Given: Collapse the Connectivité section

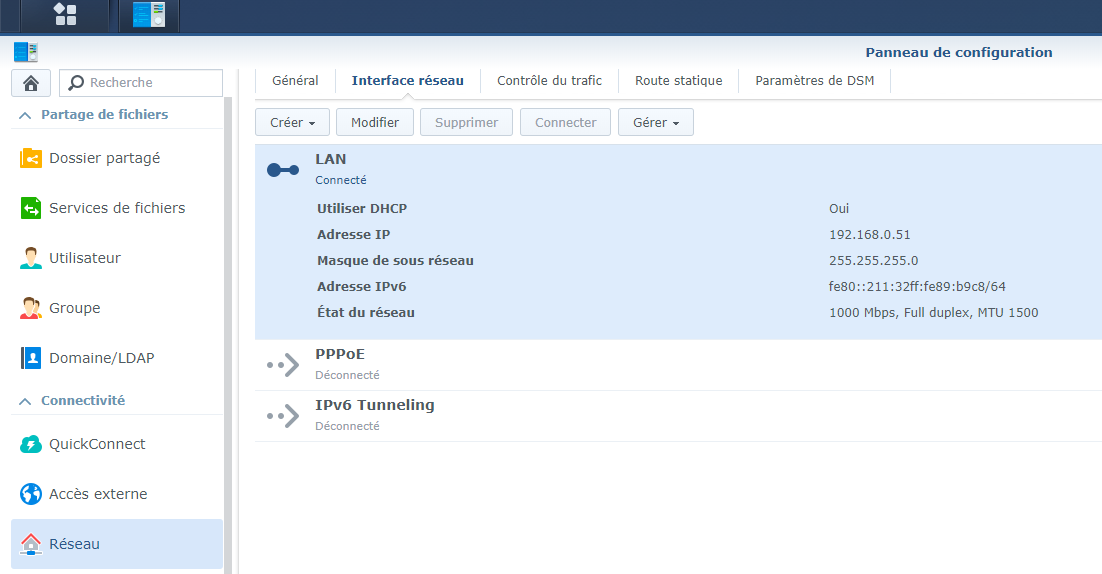Looking at the screenshot, I should (x=25, y=401).
